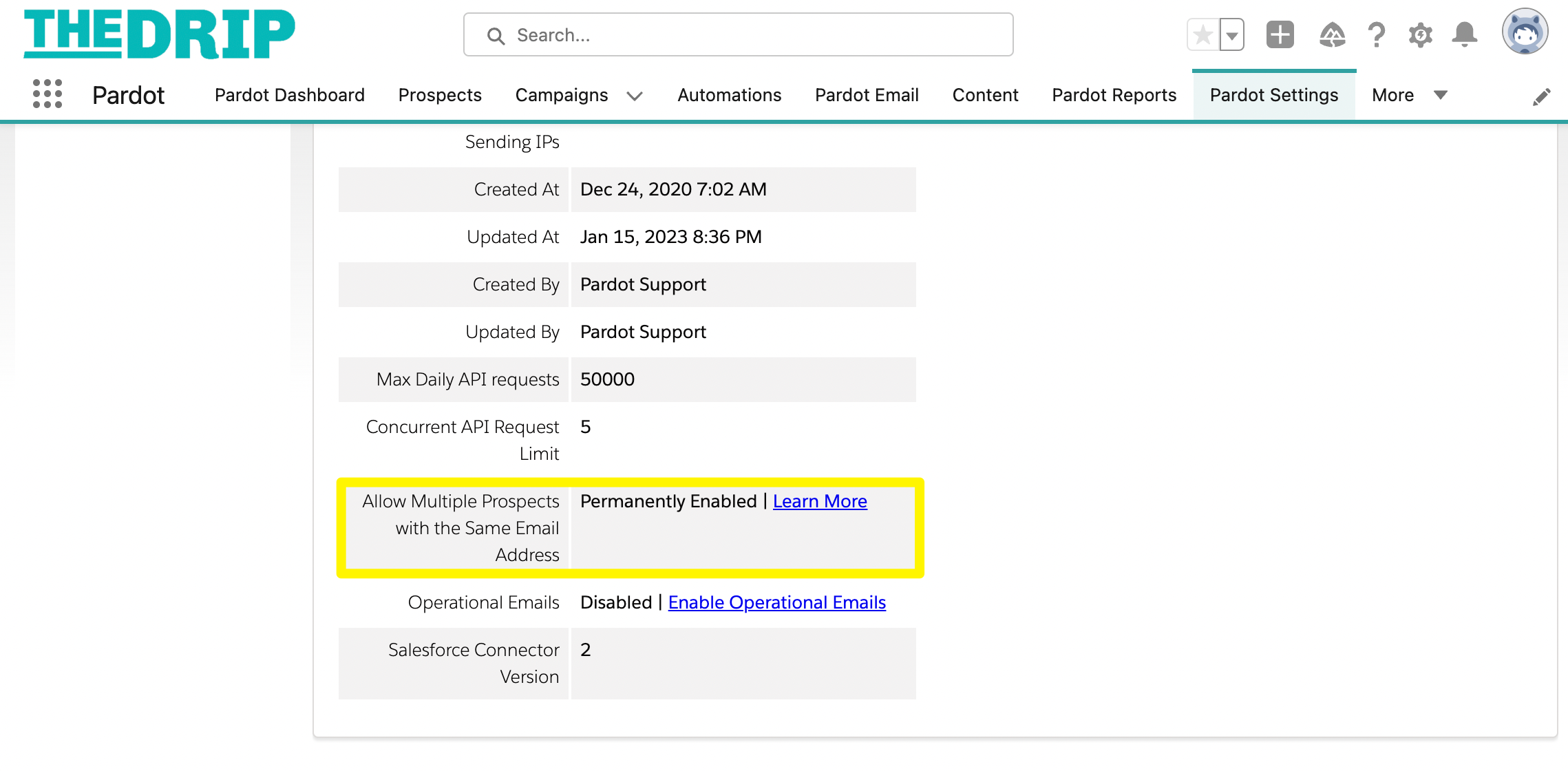Open the favorites list dropdown arrow

1232,34
